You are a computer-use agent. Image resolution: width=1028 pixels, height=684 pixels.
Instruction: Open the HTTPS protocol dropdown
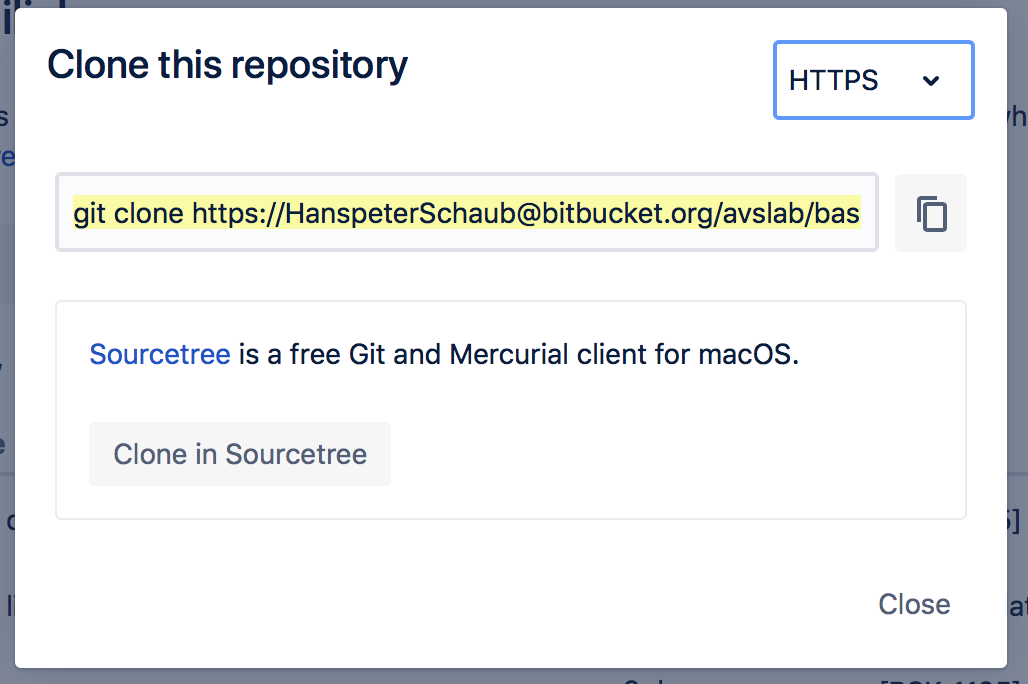873,80
